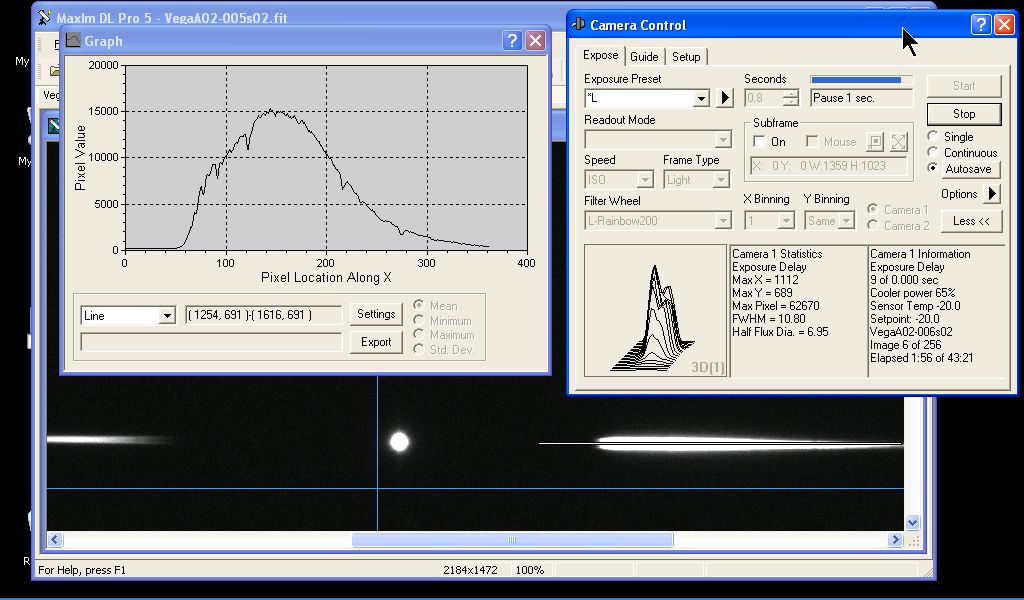Viewport: 1024px width, 600px height.
Task: Click the horizontal scrollbar thumb
Action: click(x=512, y=539)
